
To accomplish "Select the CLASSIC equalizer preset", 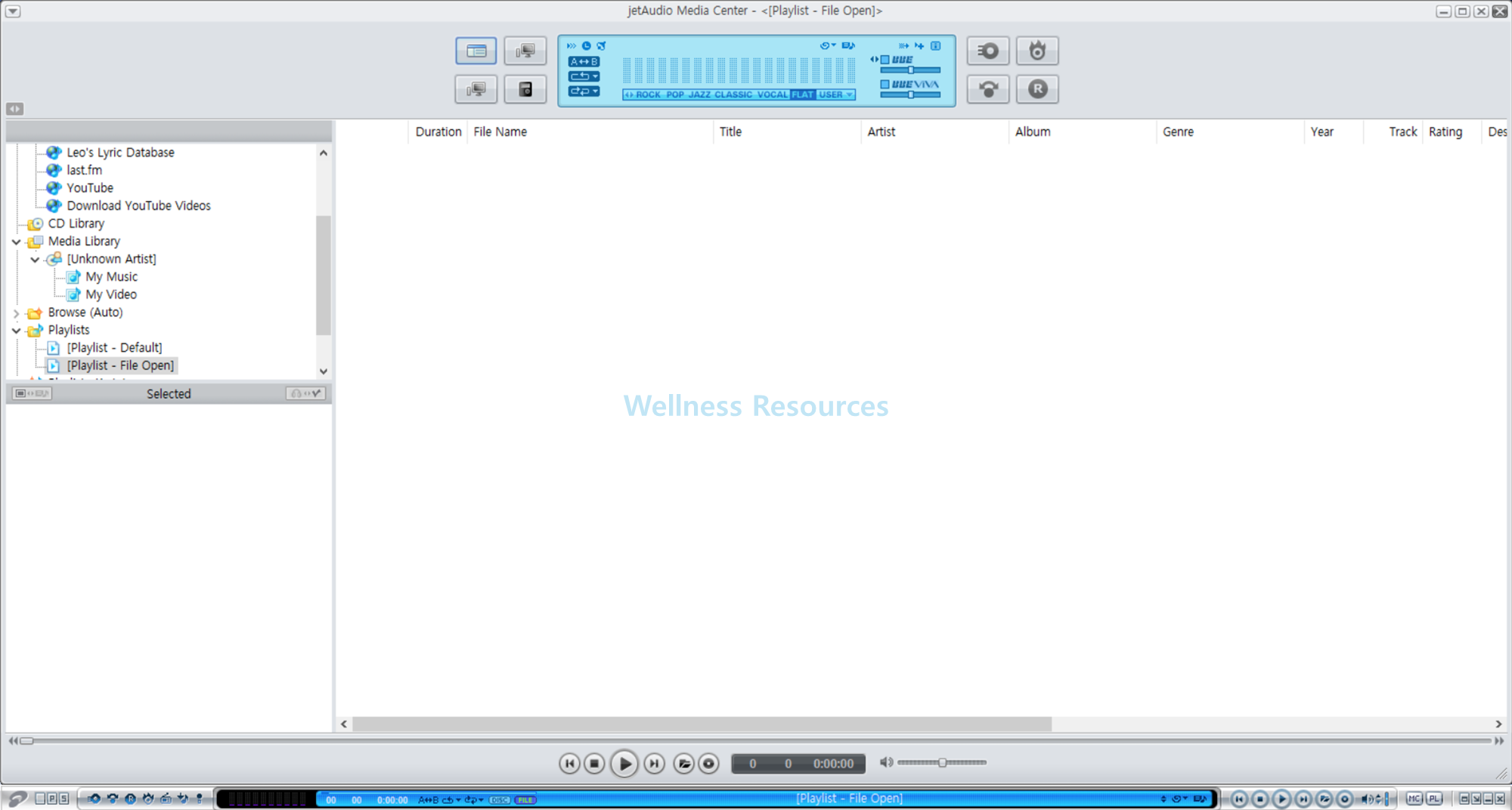I will [x=733, y=95].
